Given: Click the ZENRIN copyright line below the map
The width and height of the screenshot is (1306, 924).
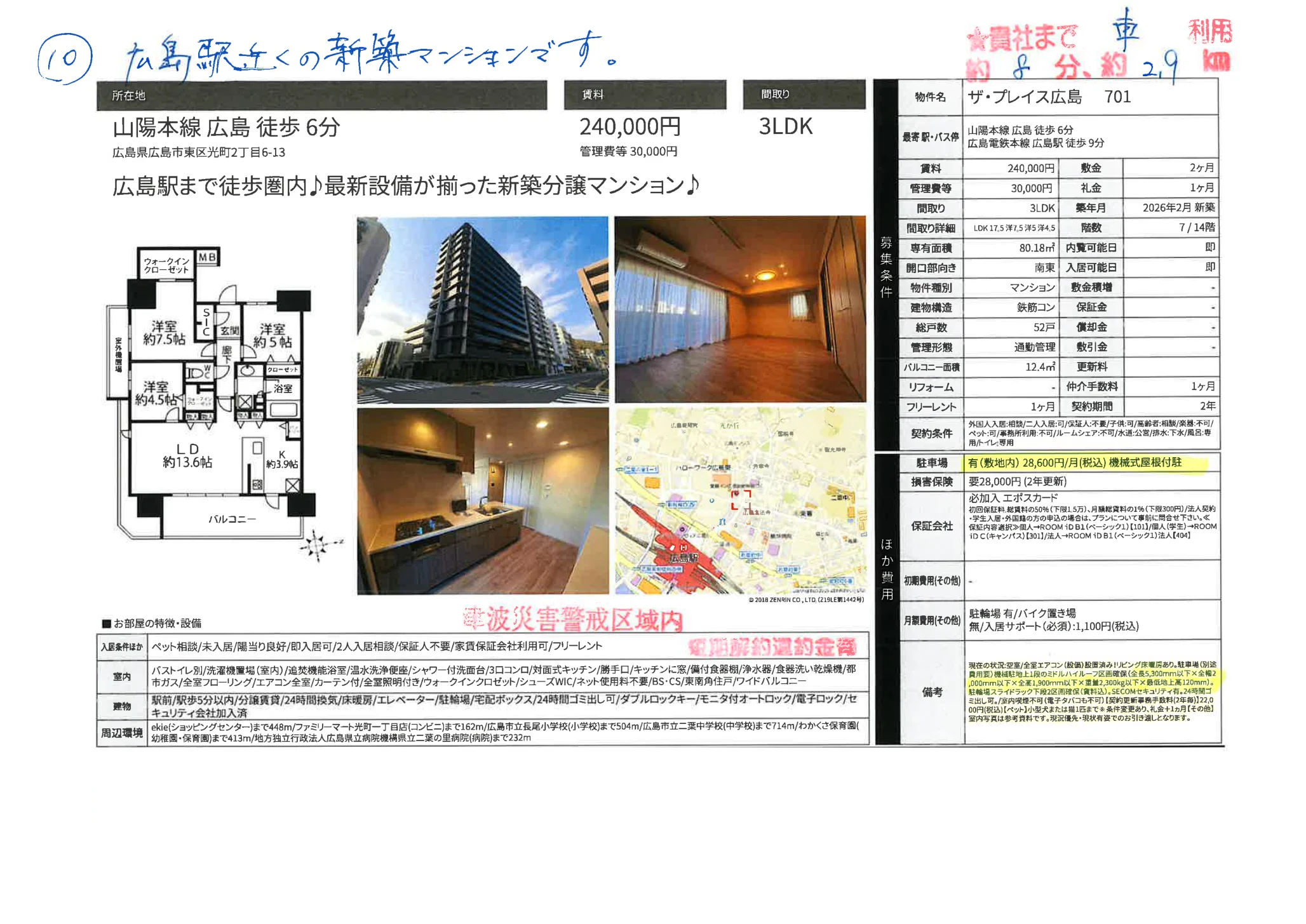Looking at the screenshot, I should point(806,599).
